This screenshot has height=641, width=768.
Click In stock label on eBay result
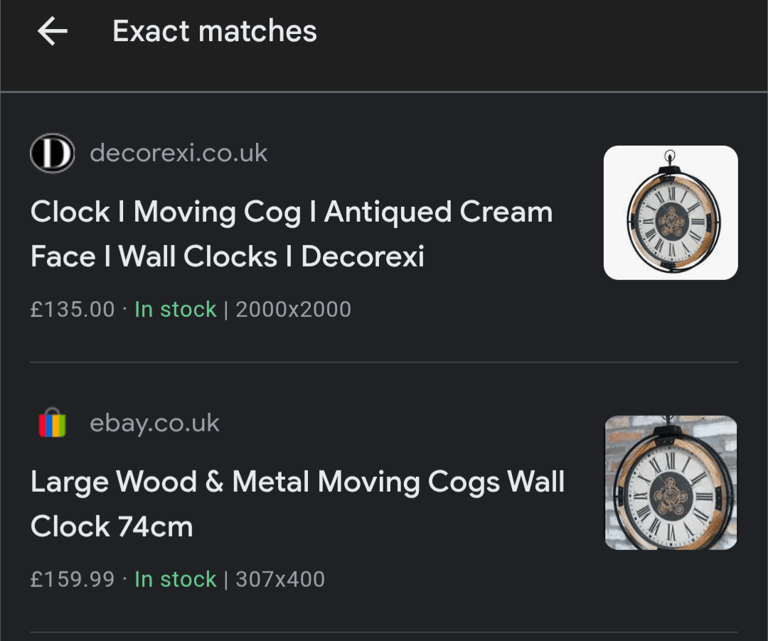[x=175, y=579]
